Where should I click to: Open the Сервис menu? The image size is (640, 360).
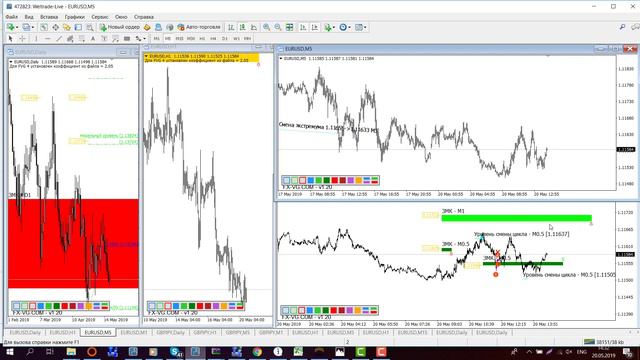pos(100,17)
